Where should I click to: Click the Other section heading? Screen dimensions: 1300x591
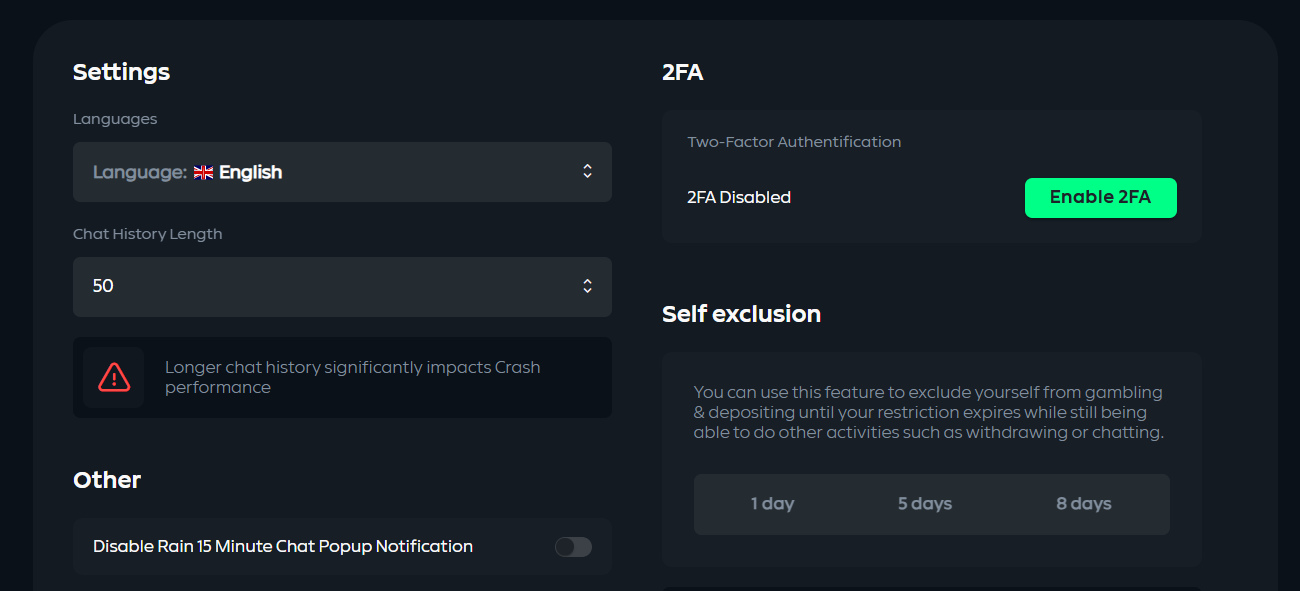click(x=107, y=480)
